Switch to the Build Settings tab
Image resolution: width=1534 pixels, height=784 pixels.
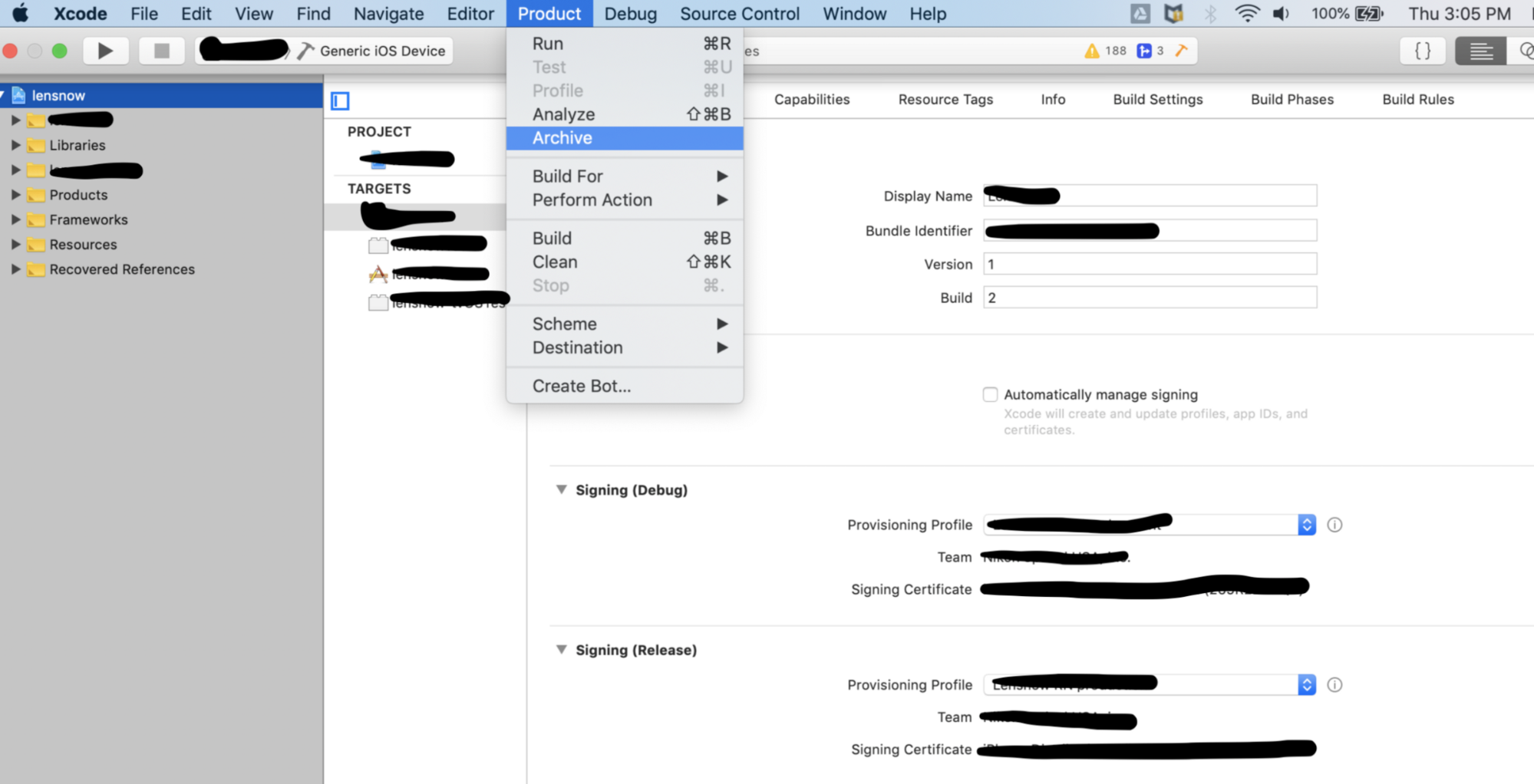click(1157, 99)
